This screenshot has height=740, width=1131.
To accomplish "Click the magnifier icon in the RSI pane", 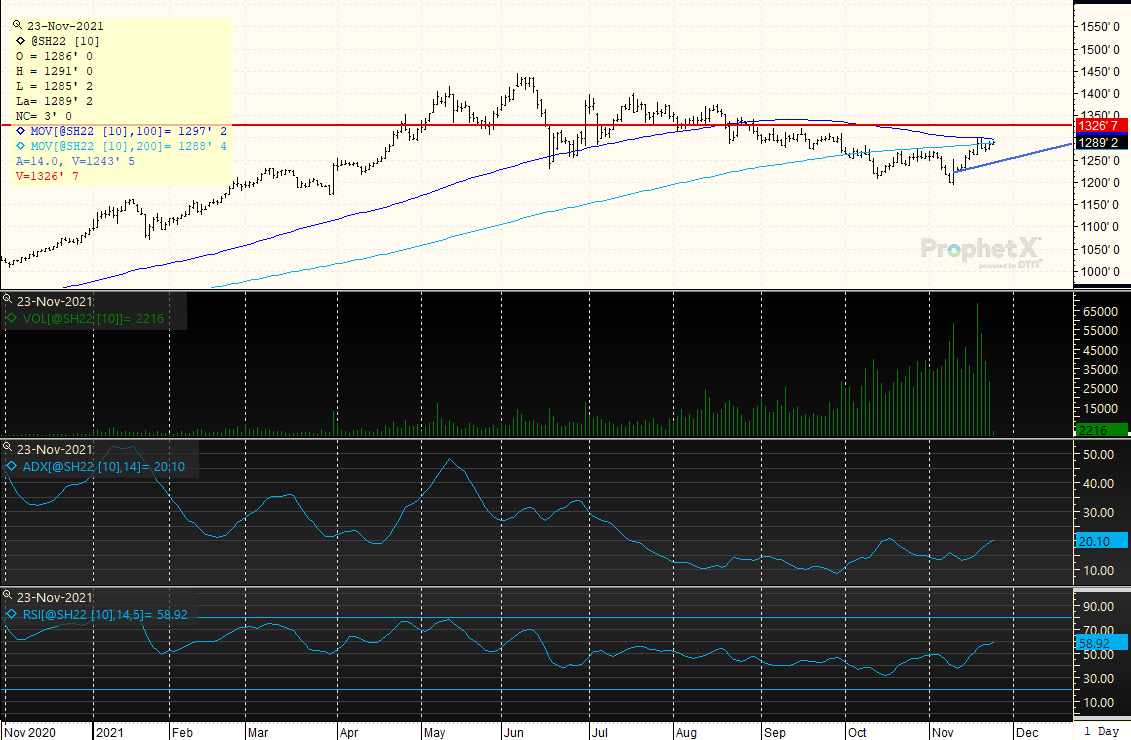I will [9, 596].
